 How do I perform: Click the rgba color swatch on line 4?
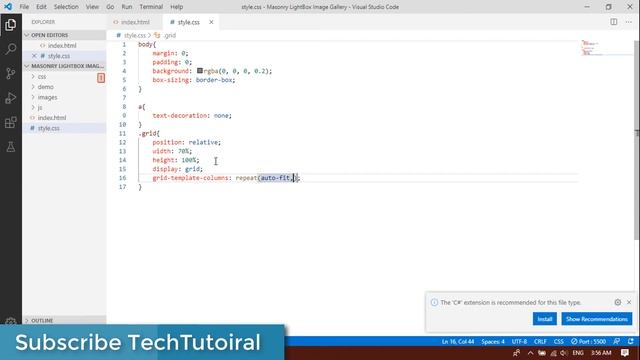tap(200, 71)
